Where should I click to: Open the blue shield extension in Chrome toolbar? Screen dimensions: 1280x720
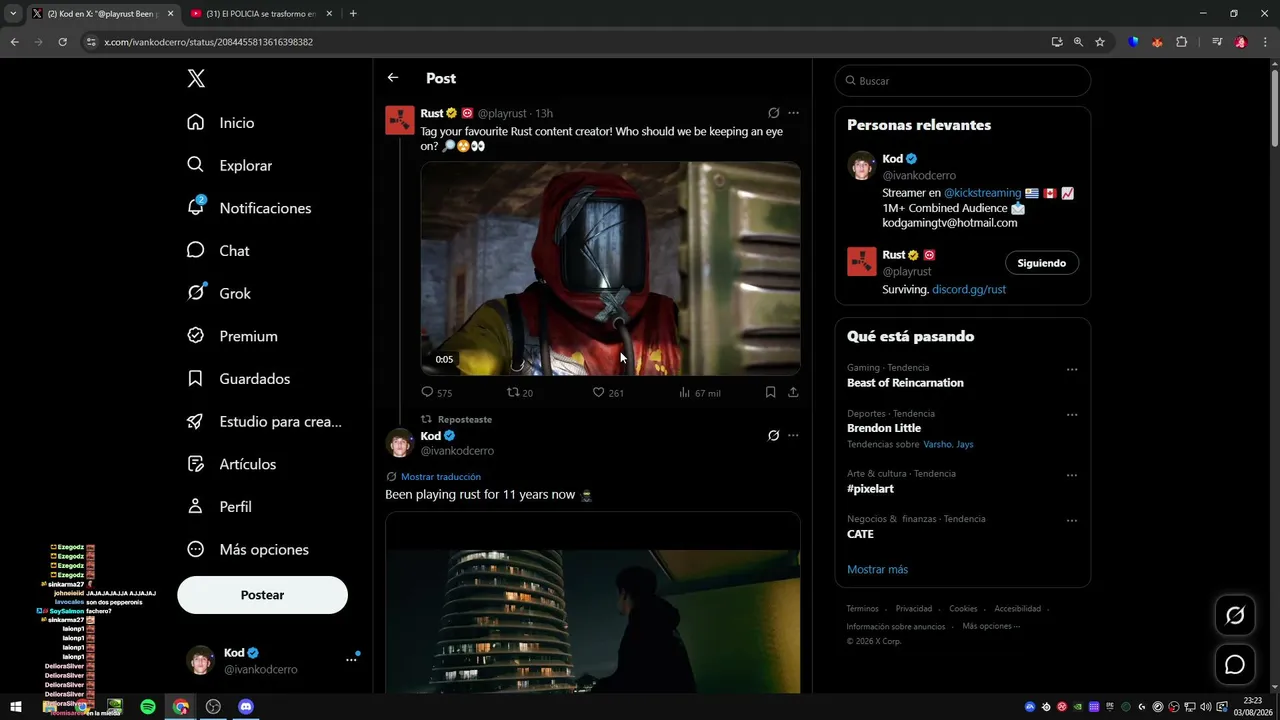tap(1133, 42)
